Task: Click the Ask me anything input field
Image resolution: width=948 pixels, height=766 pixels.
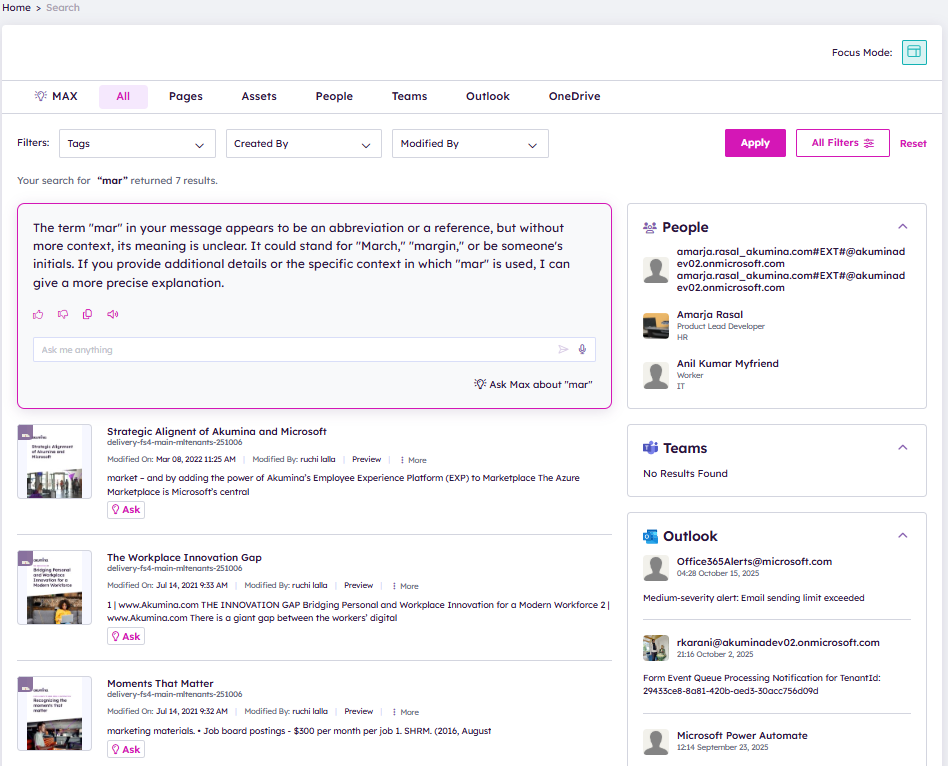Action: (290, 350)
